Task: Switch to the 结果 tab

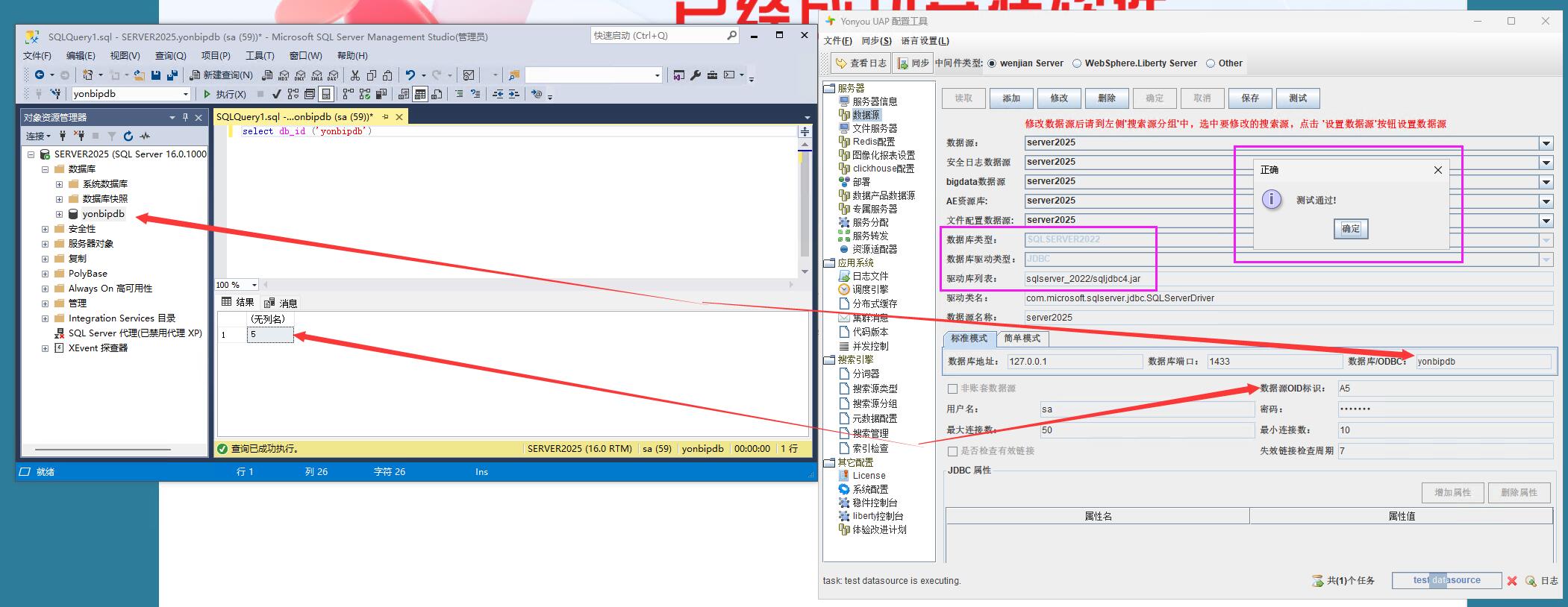Action: pos(238,302)
